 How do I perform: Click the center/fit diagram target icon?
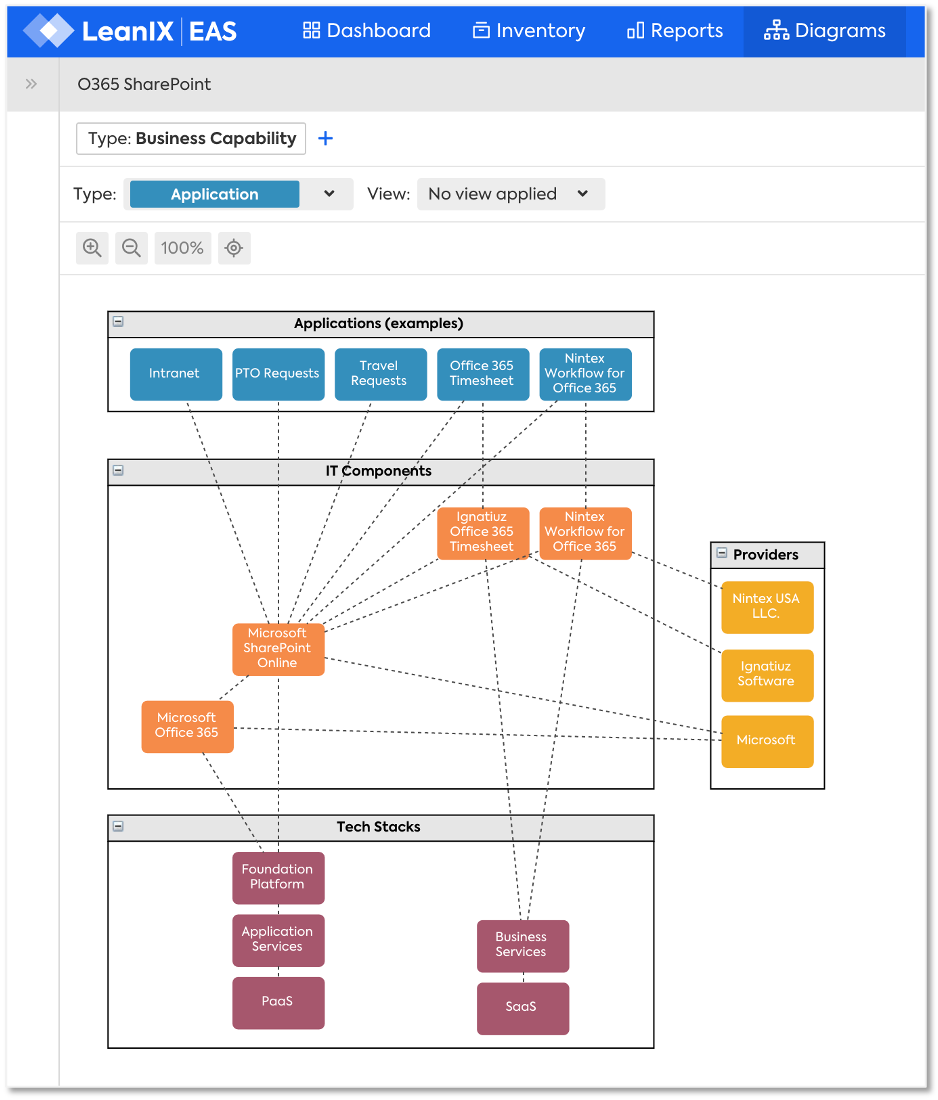click(x=234, y=248)
